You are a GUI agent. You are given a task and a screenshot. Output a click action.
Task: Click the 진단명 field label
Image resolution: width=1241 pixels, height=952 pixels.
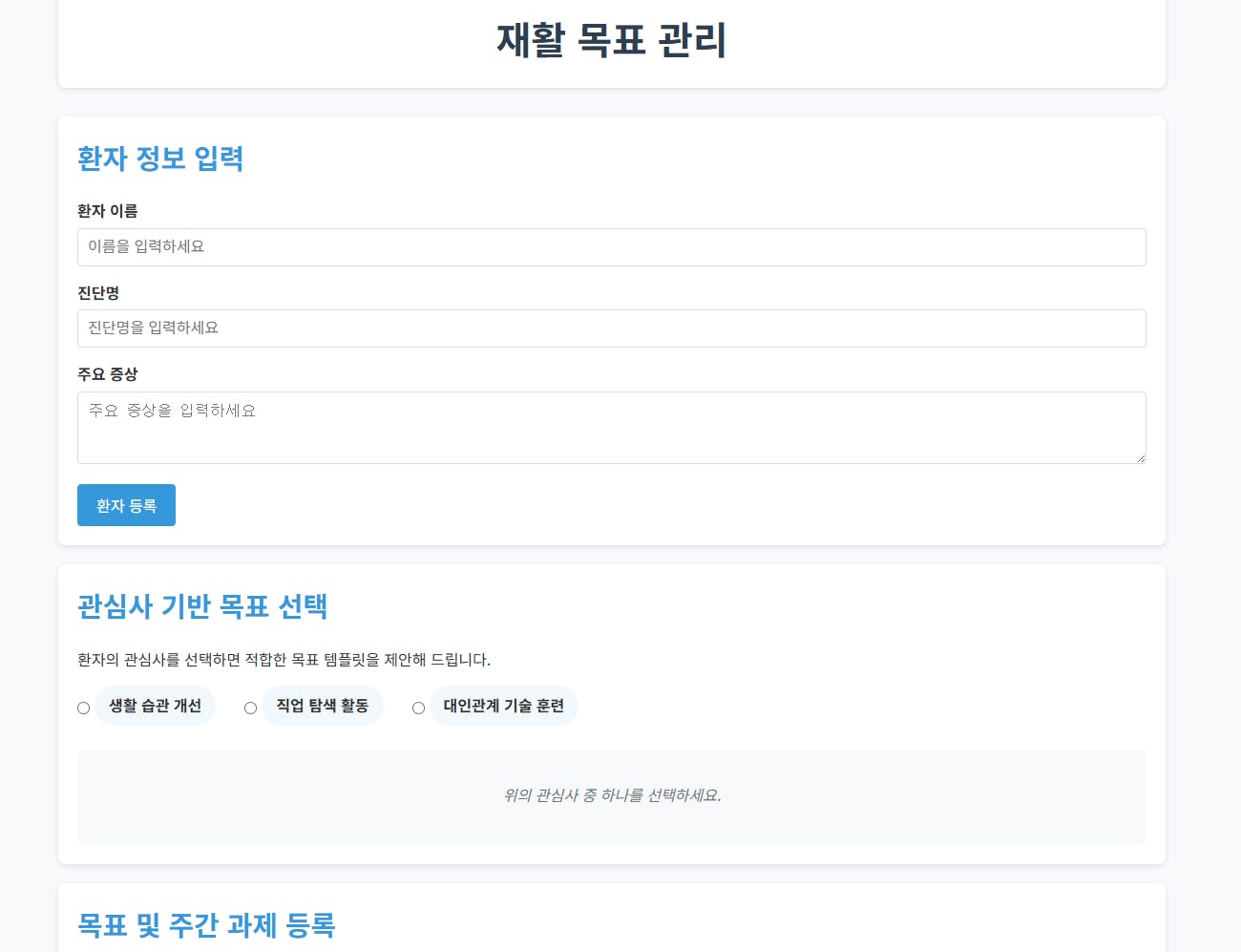(98, 293)
